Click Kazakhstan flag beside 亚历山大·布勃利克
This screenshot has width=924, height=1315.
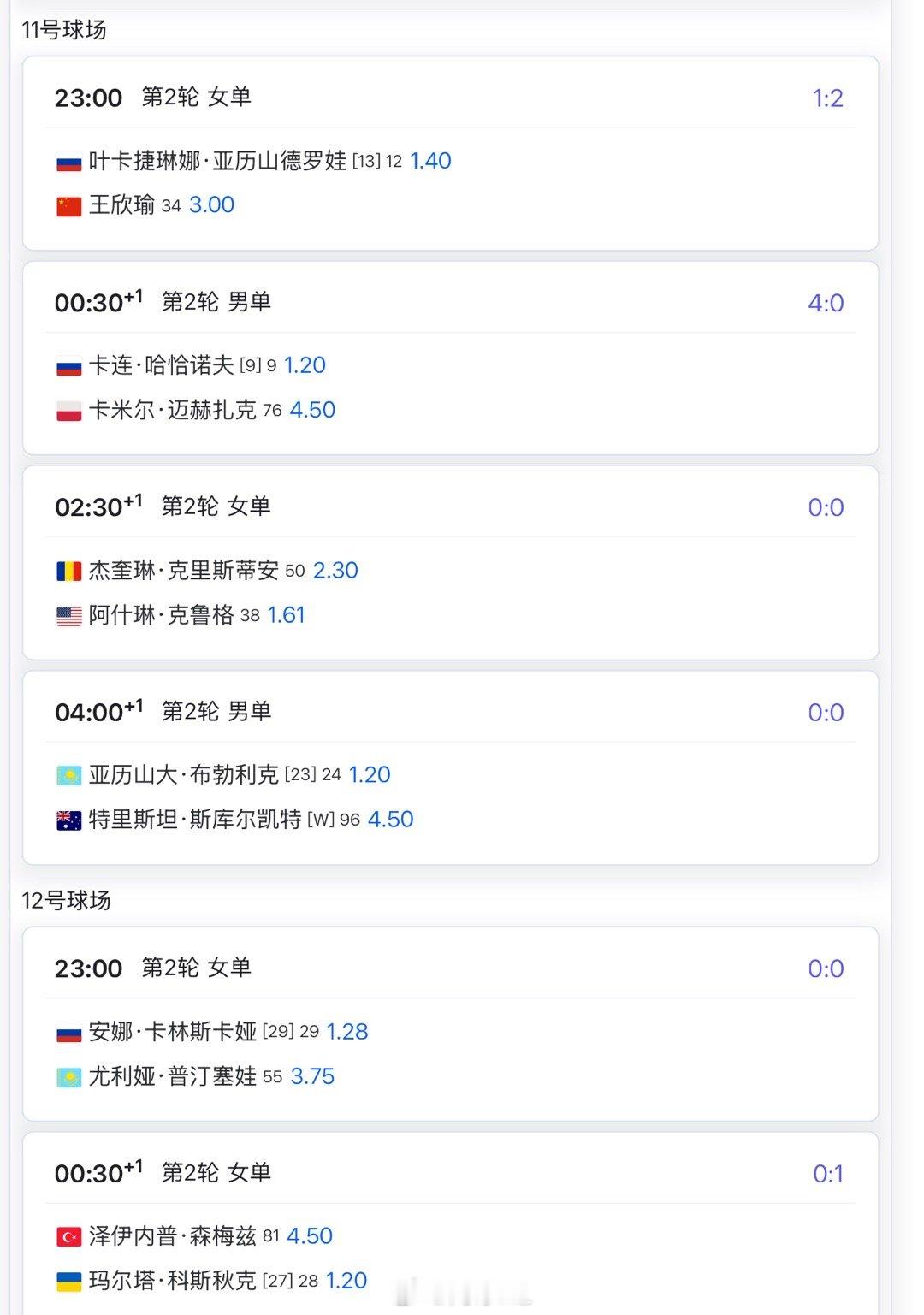tap(68, 775)
